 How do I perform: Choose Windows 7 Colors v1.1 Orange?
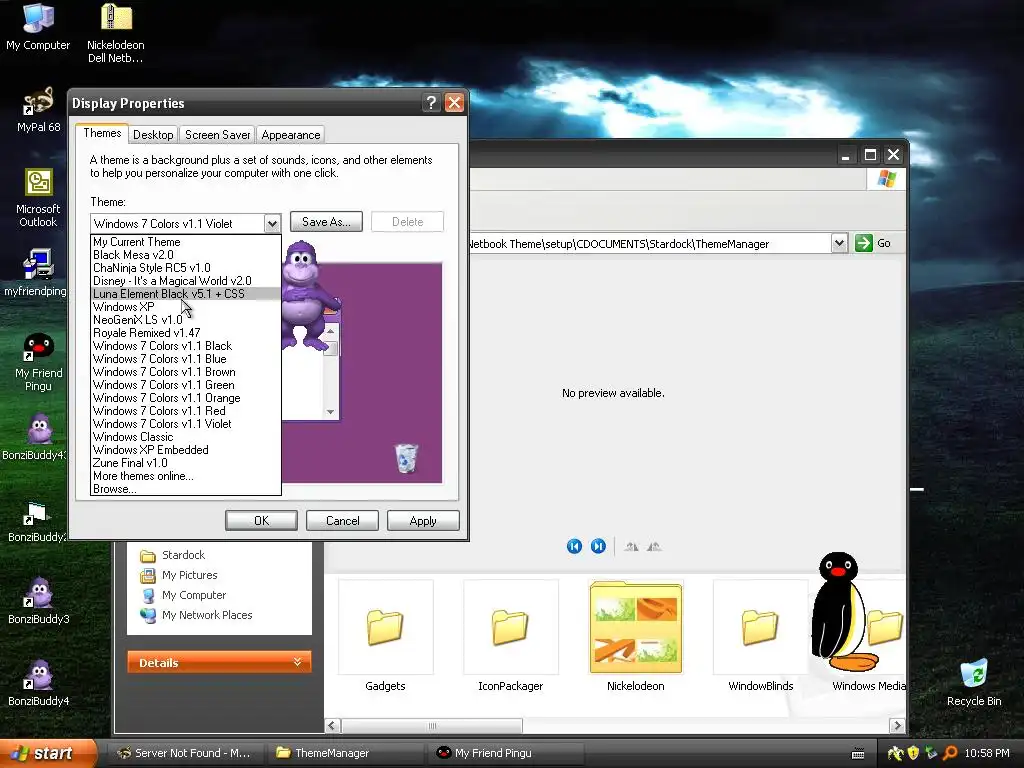tap(185, 398)
